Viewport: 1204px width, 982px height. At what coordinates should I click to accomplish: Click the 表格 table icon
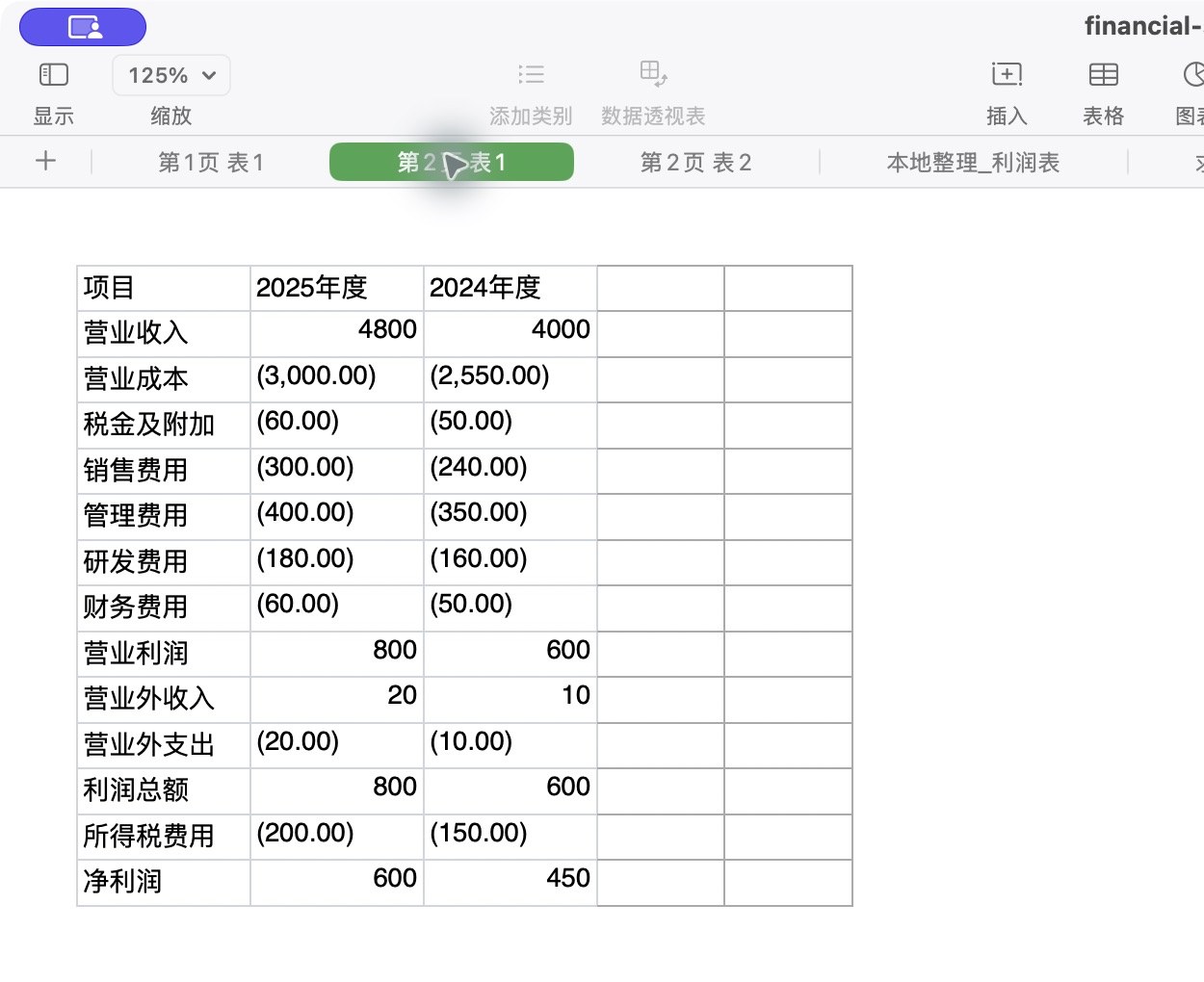click(x=1104, y=74)
